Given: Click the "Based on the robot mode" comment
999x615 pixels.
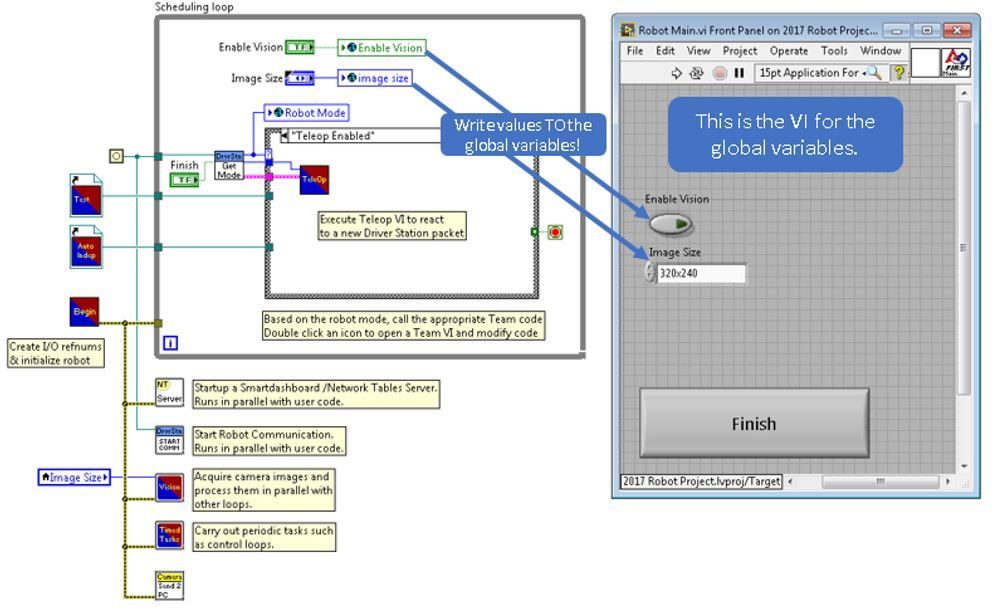Looking at the screenshot, I should (x=403, y=326).
